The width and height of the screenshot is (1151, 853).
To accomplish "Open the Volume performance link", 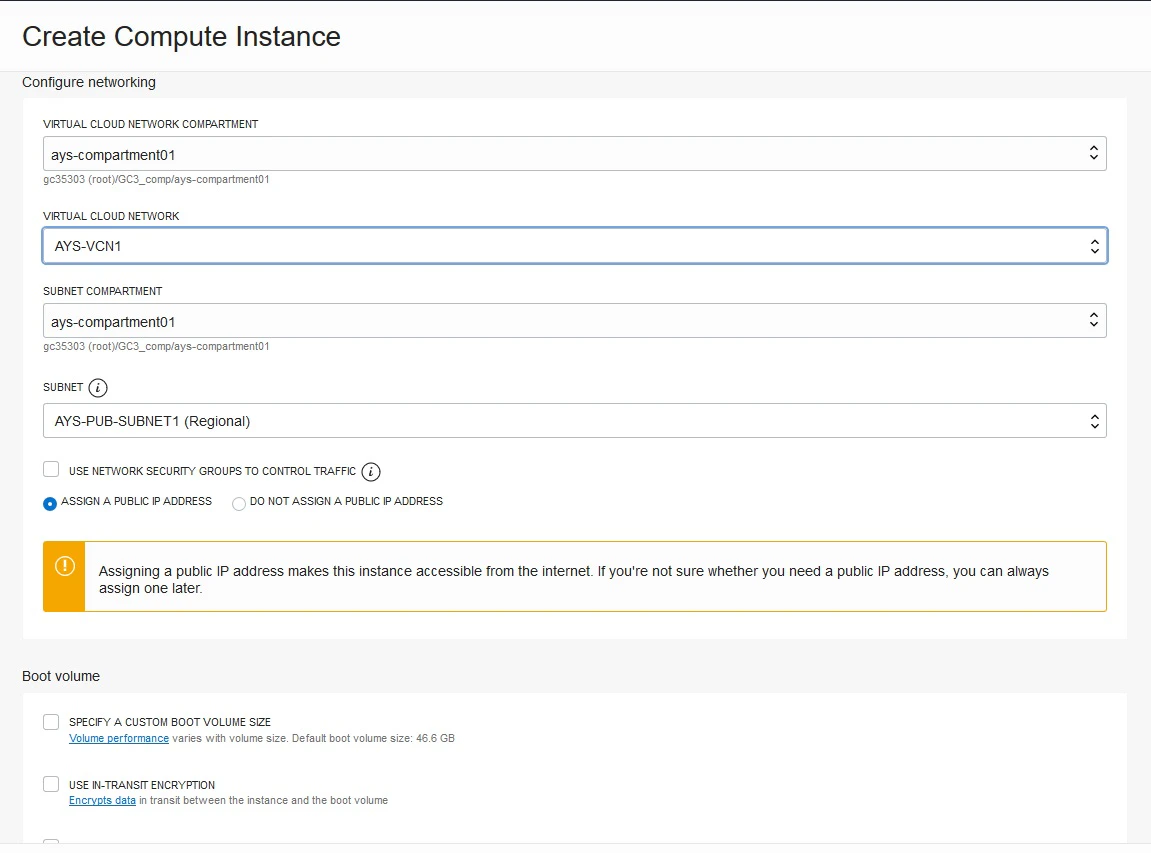I will click(119, 738).
